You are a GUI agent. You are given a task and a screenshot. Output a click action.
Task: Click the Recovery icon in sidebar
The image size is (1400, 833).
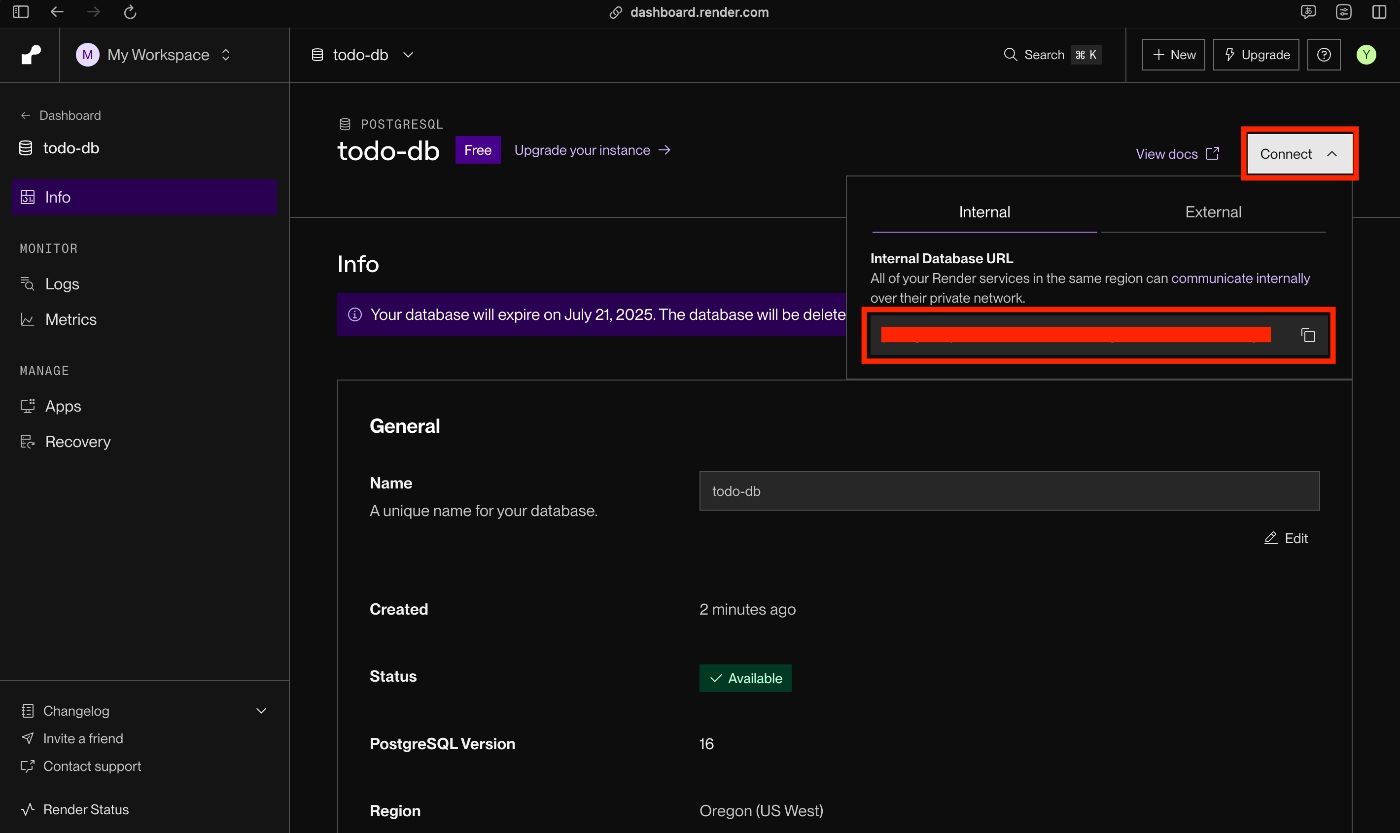point(27,442)
